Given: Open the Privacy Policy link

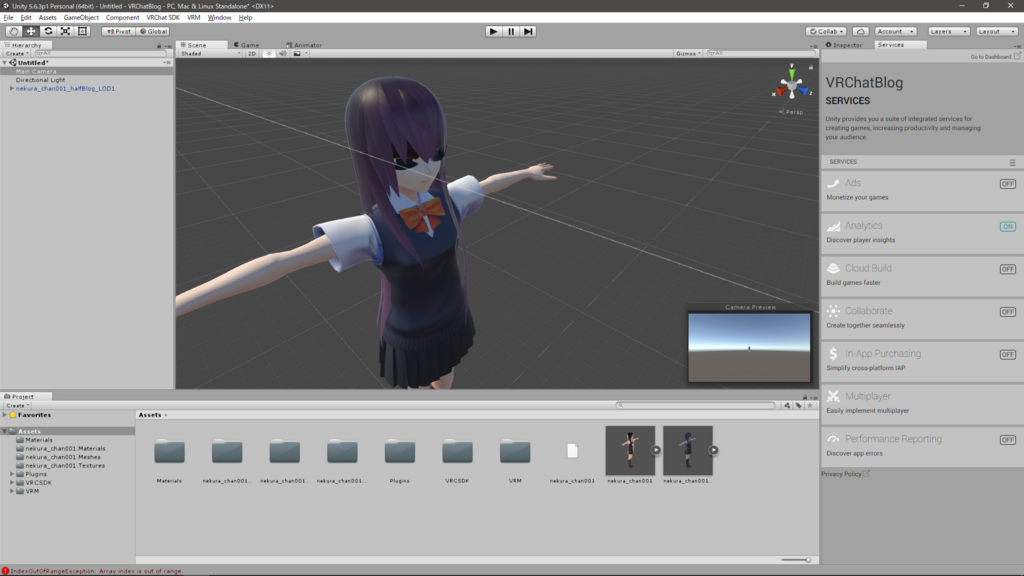Looking at the screenshot, I should click(845, 474).
